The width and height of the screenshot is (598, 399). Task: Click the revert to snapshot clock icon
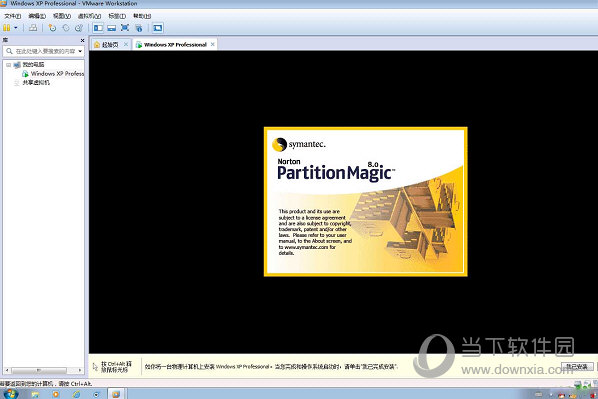[x=66, y=28]
